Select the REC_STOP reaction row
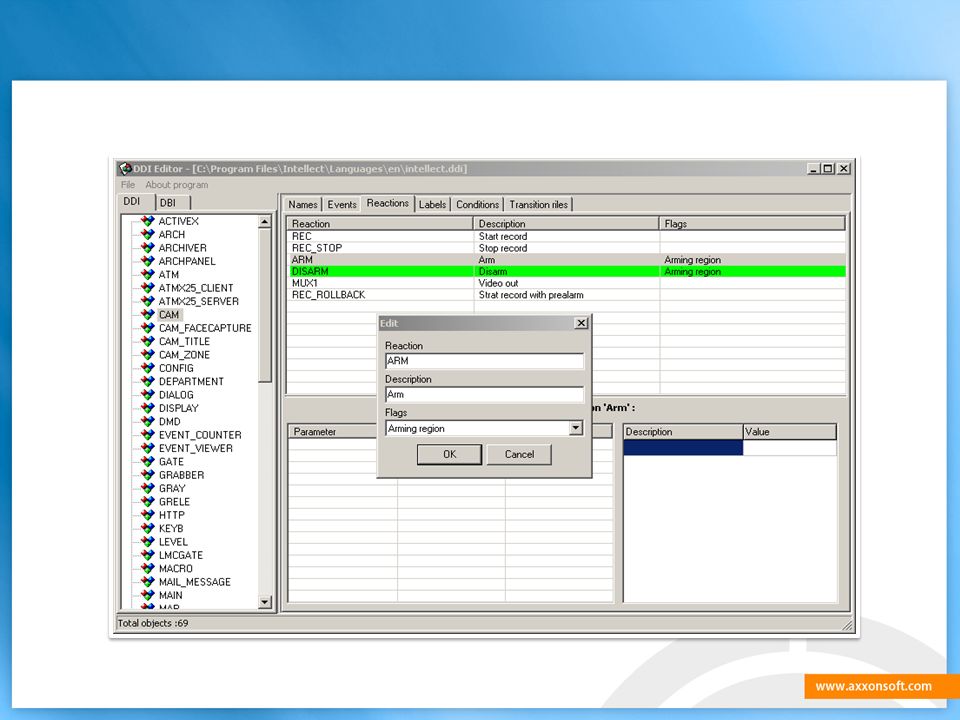 pyautogui.click(x=566, y=248)
